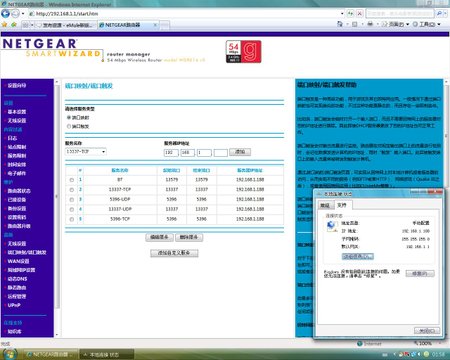The image size is (450, 360).
Task: Select the radio for row 2 13337-TCP
Action: click(72, 190)
